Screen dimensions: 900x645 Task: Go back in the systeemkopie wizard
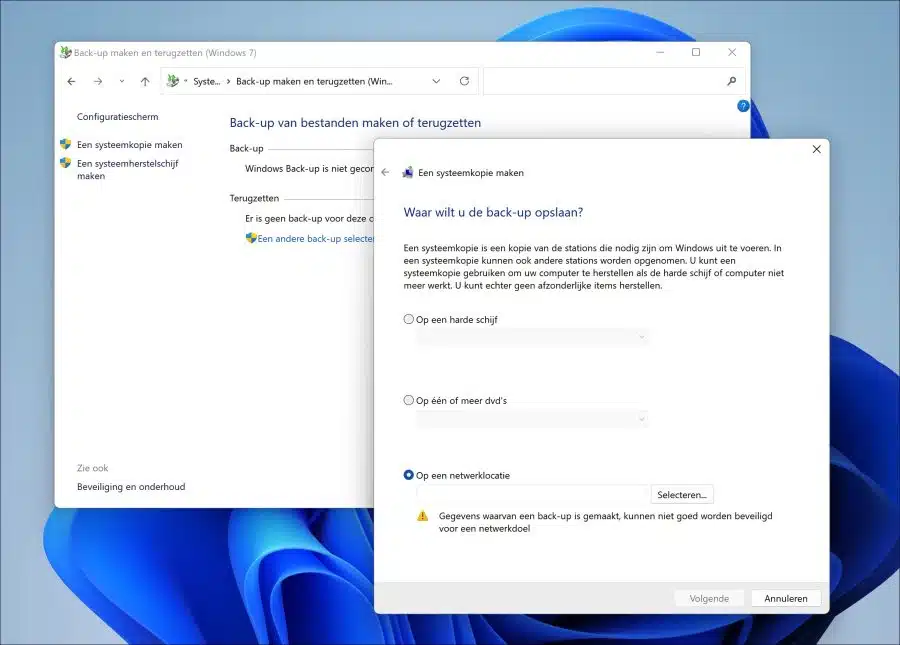click(385, 172)
